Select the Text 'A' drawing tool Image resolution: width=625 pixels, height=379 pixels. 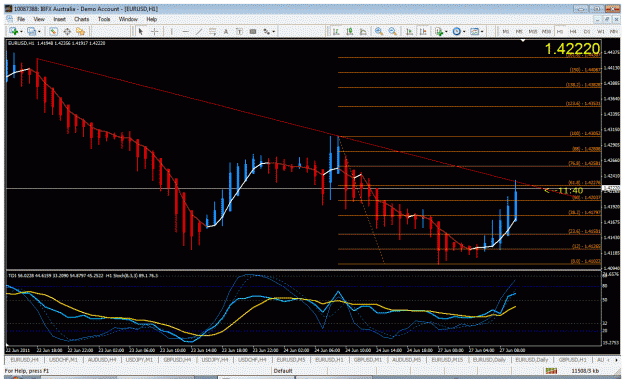click(226, 31)
